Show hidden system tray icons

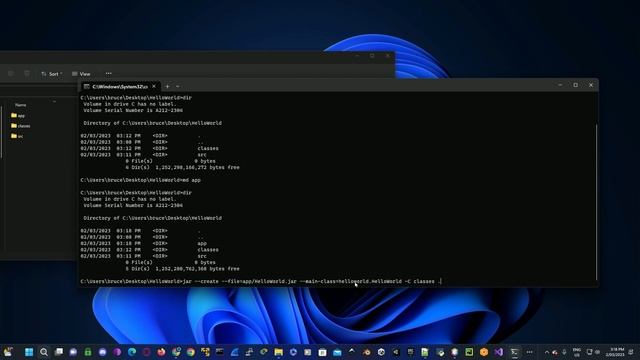547,352
